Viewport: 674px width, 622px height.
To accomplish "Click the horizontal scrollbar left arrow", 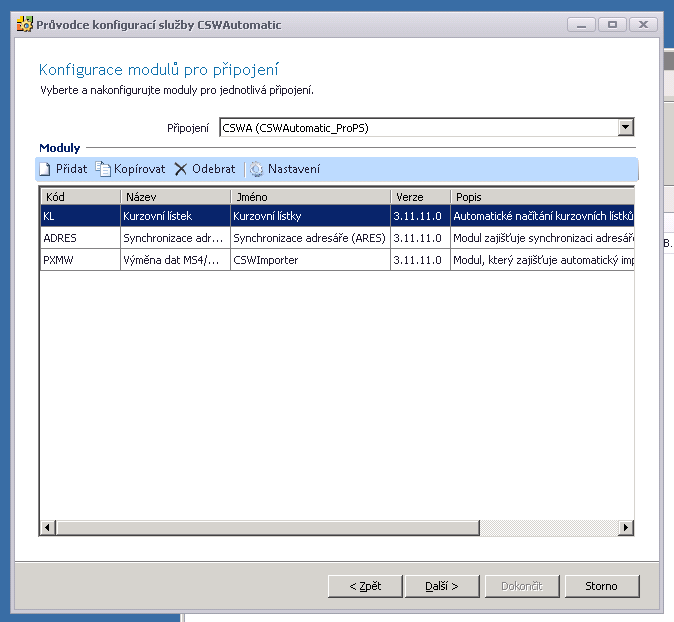I will (x=48, y=527).
